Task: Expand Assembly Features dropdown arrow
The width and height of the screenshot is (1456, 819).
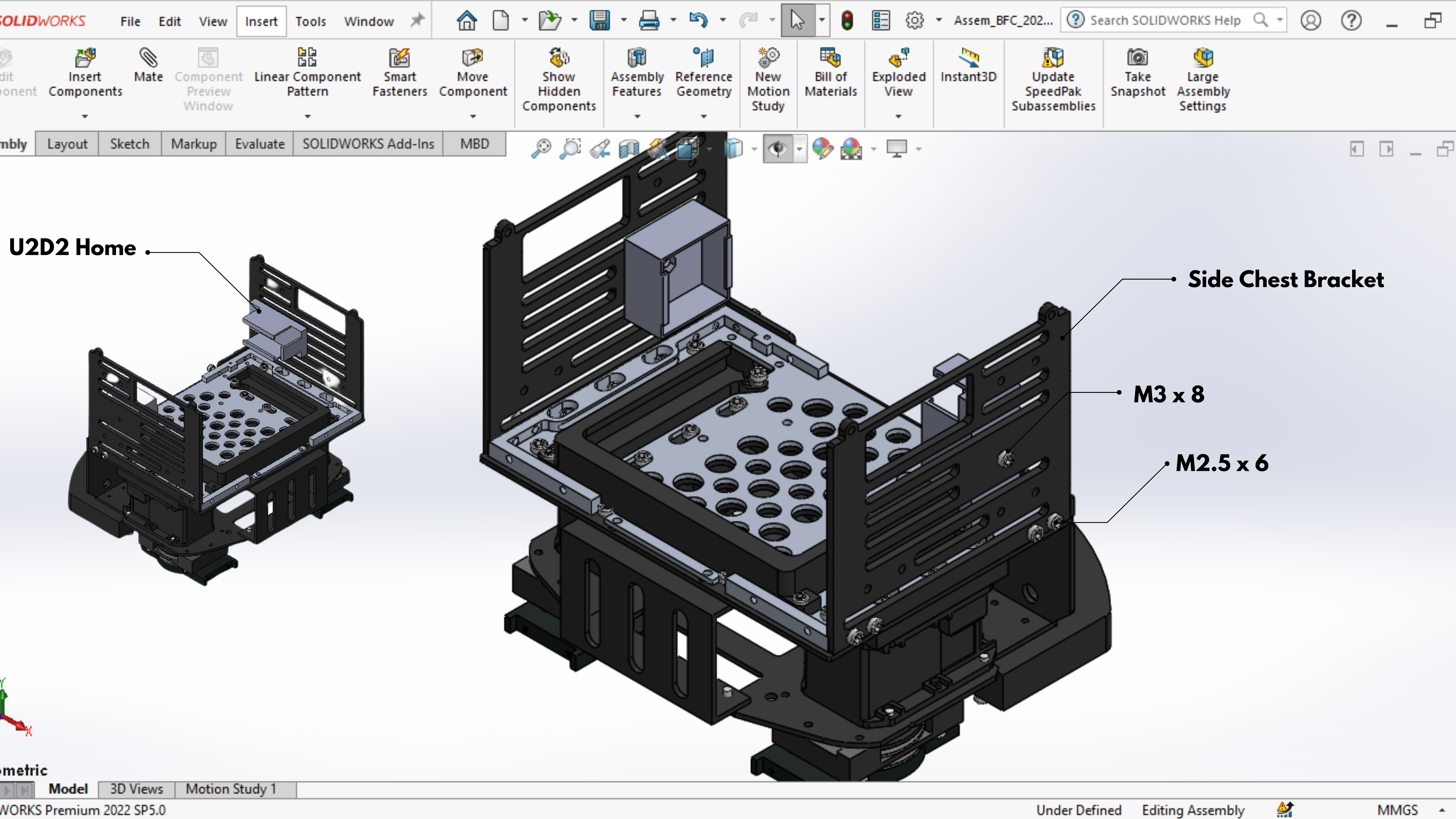Action: tap(637, 116)
